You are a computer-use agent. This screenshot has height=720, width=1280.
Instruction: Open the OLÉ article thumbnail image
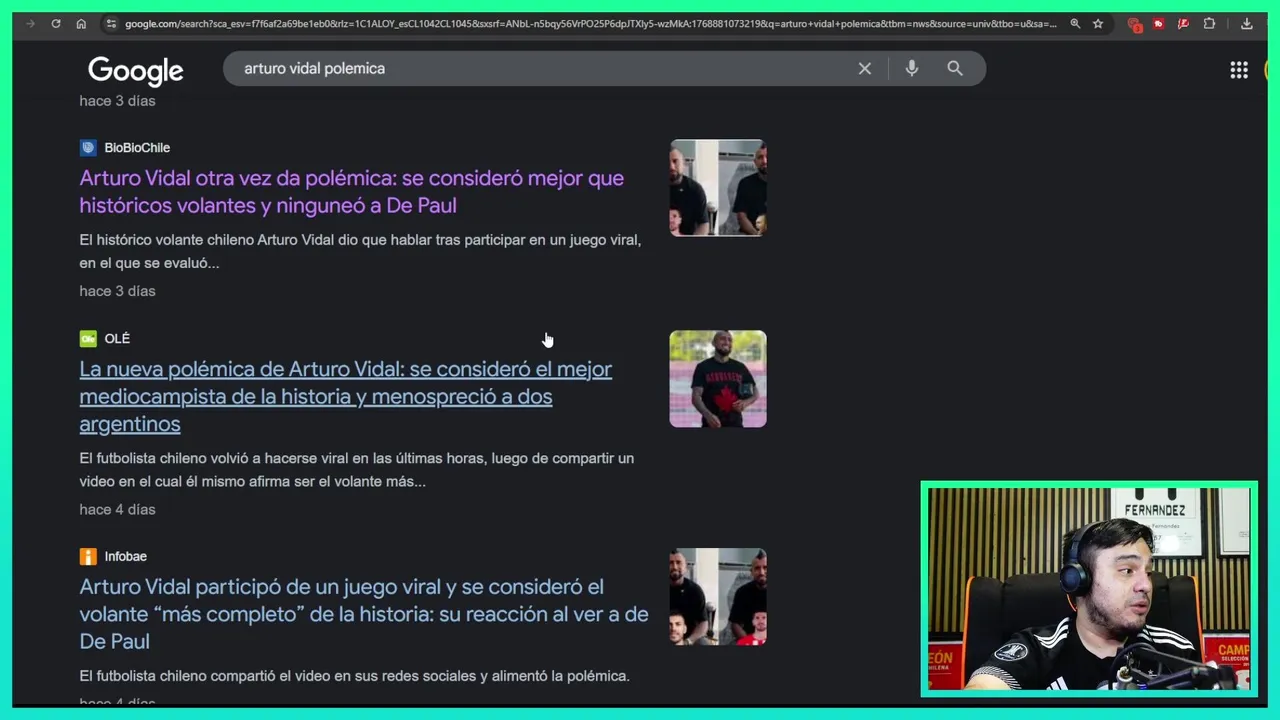point(718,379)
